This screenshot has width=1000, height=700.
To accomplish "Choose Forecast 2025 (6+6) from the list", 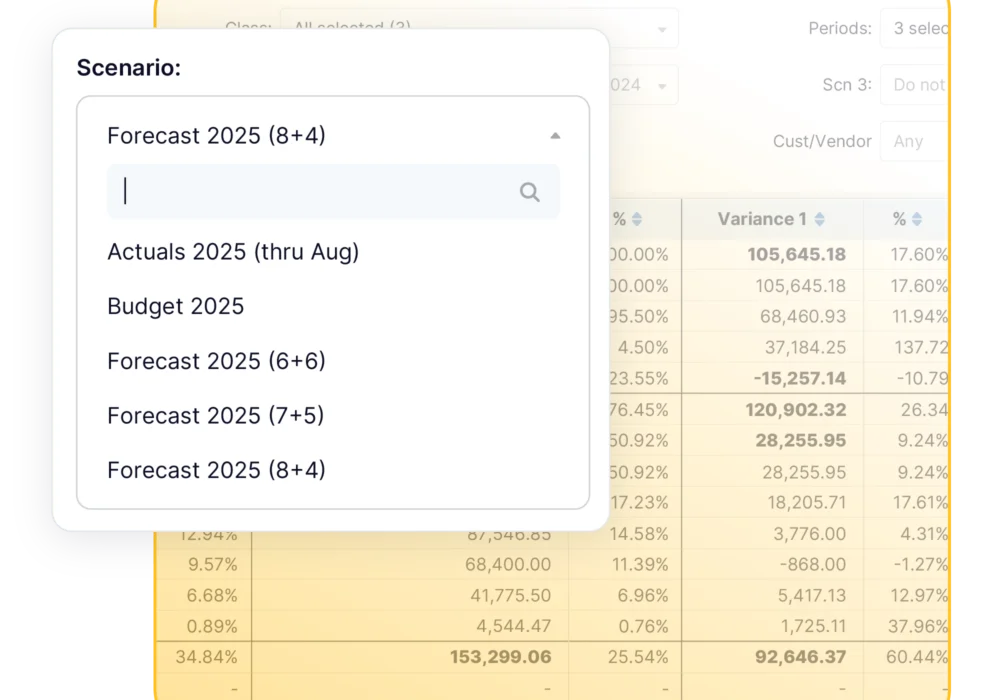I will point(217,361).
